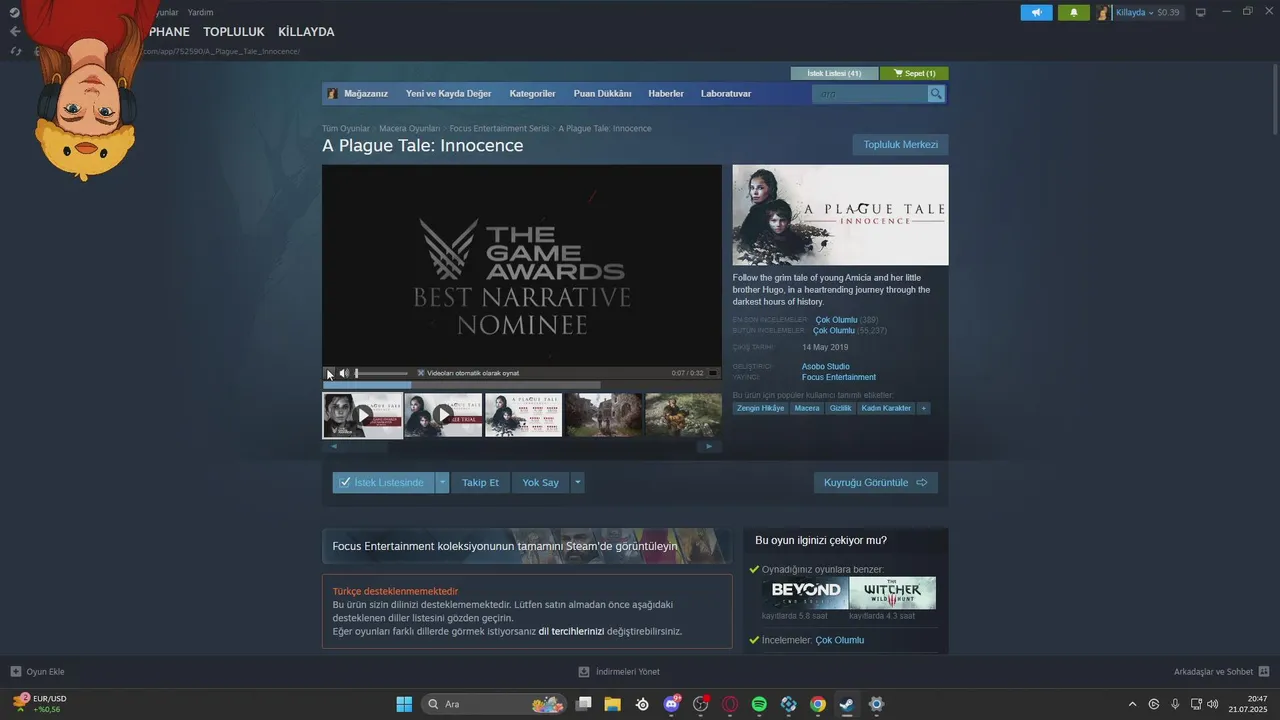
Task: Open Arkadaşlar ve Sohbet
Action: pyautogui.click(x=1221, y=671)
